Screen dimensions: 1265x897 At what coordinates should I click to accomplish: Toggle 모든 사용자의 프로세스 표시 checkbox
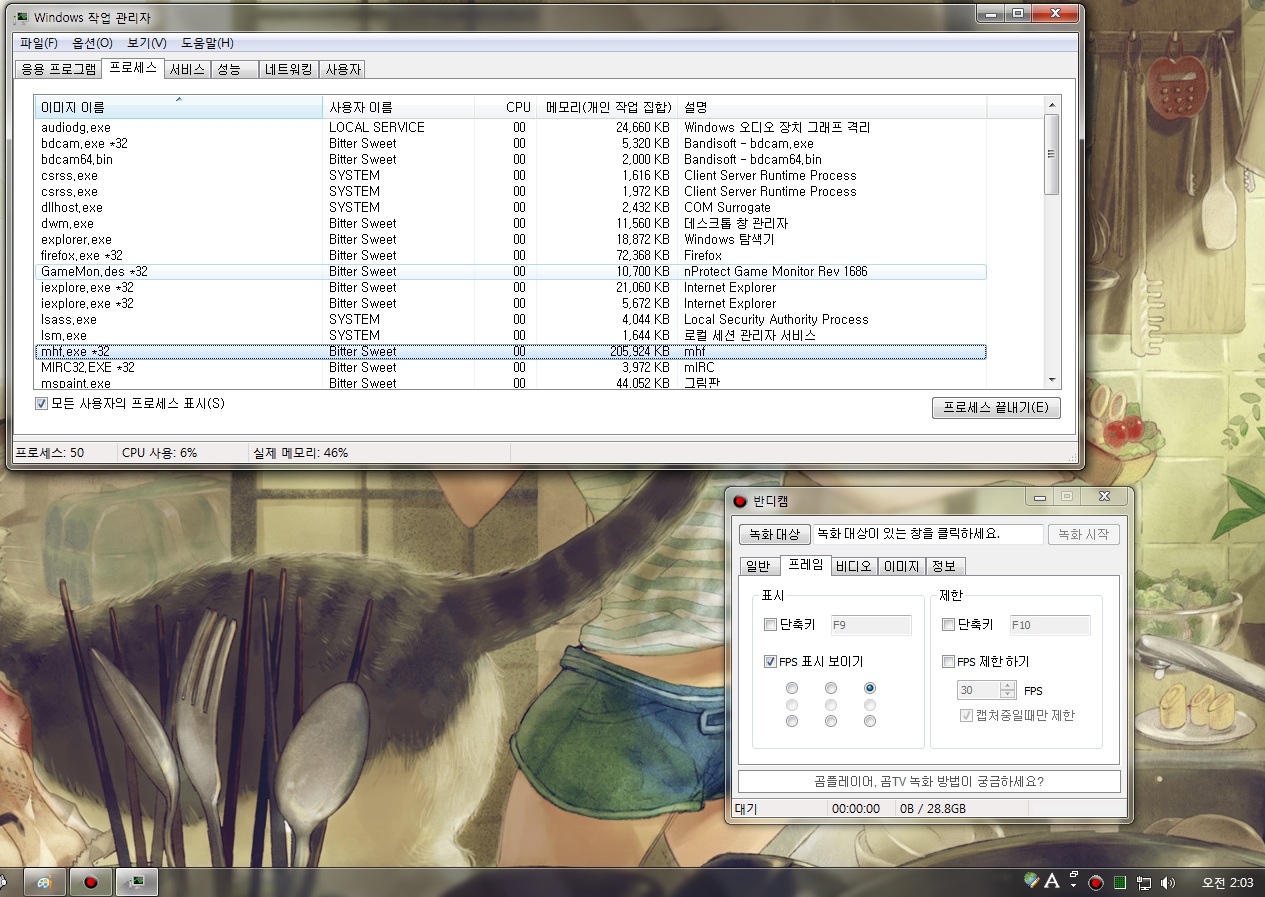point(41,403)
